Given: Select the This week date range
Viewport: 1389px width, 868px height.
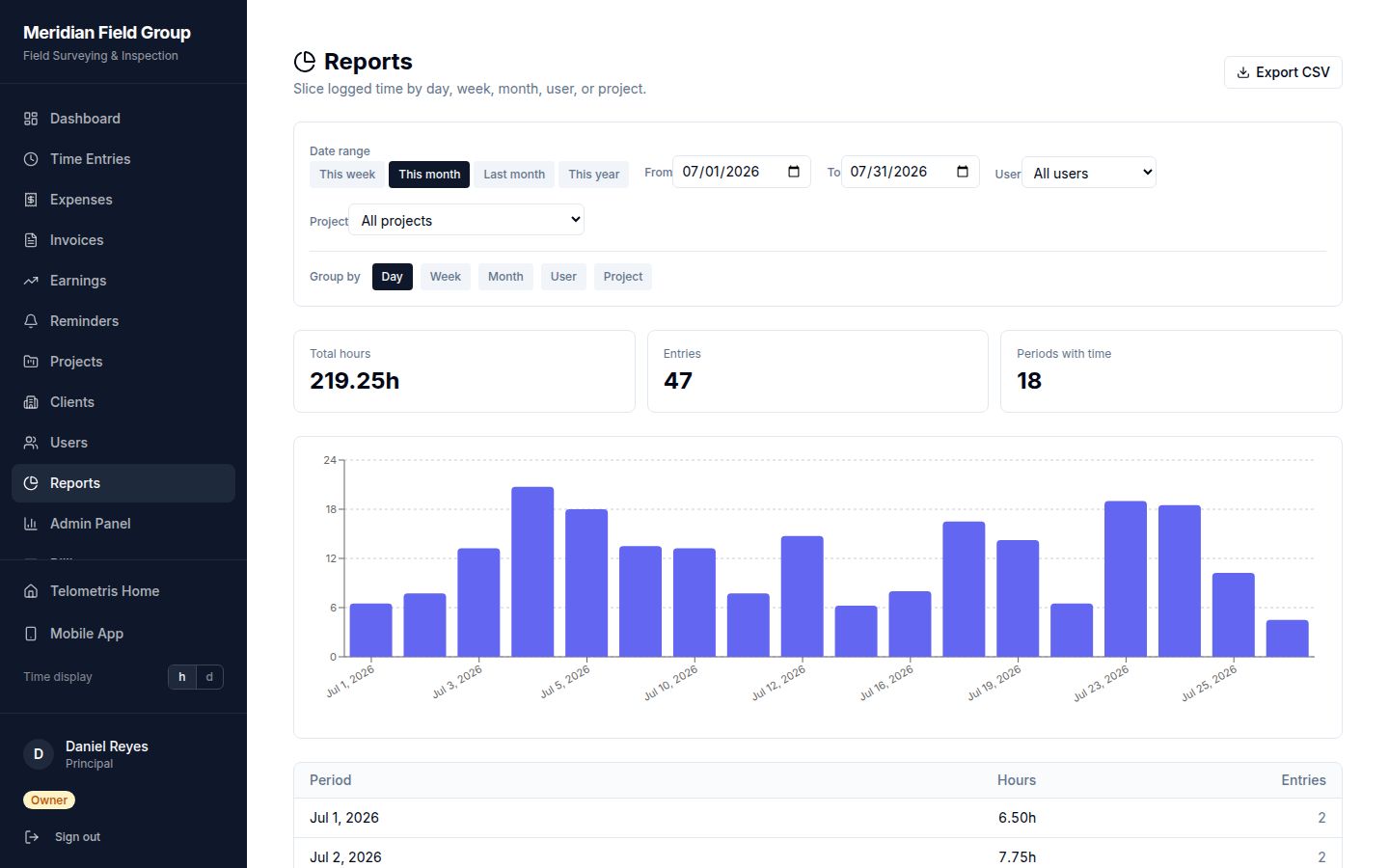Looking at the screenshot, I should click(347, 175).
